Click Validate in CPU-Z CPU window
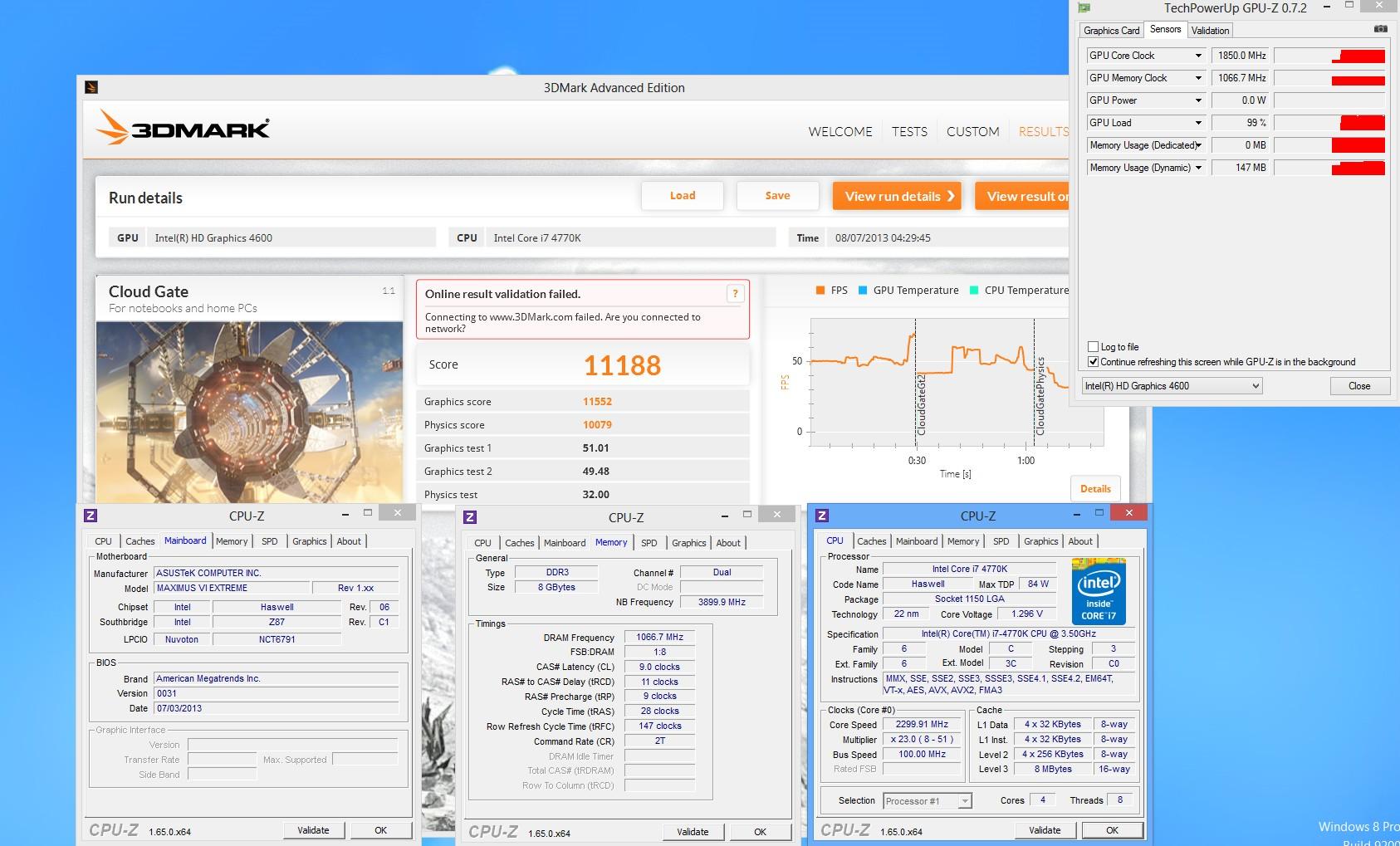The width and height of the screenshot is (1400, 846). [1045, 830]
